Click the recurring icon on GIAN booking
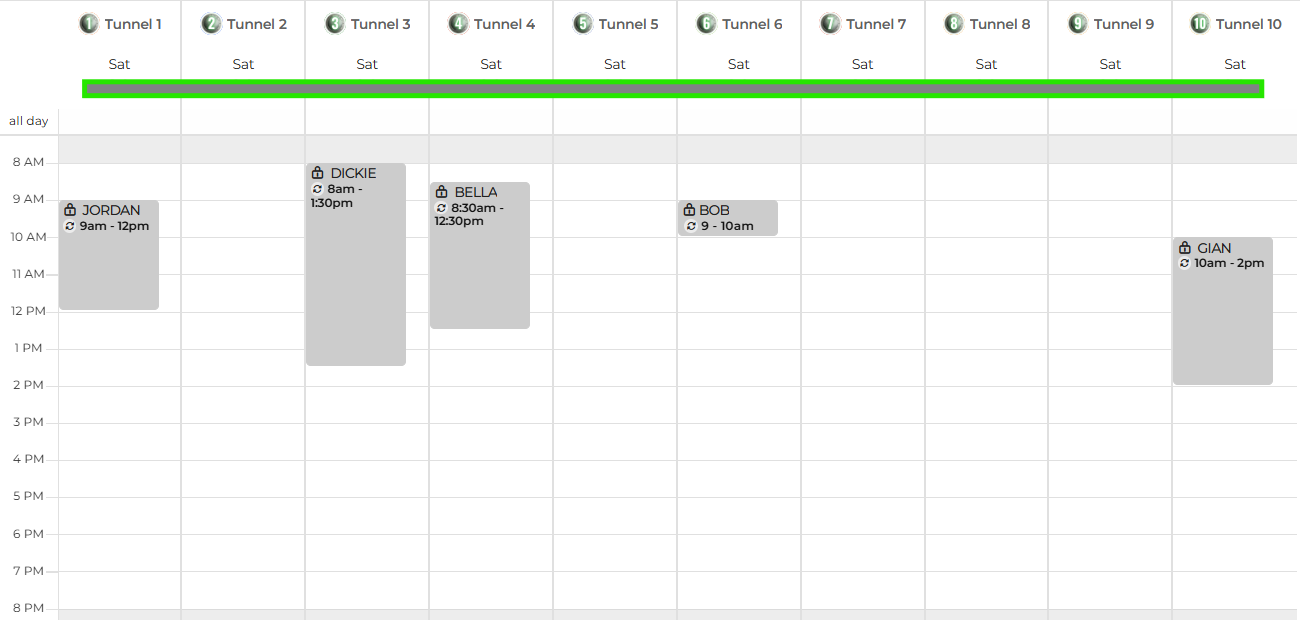The height and width of the screenshot is (620, 1300). [x=1184, y=263]
